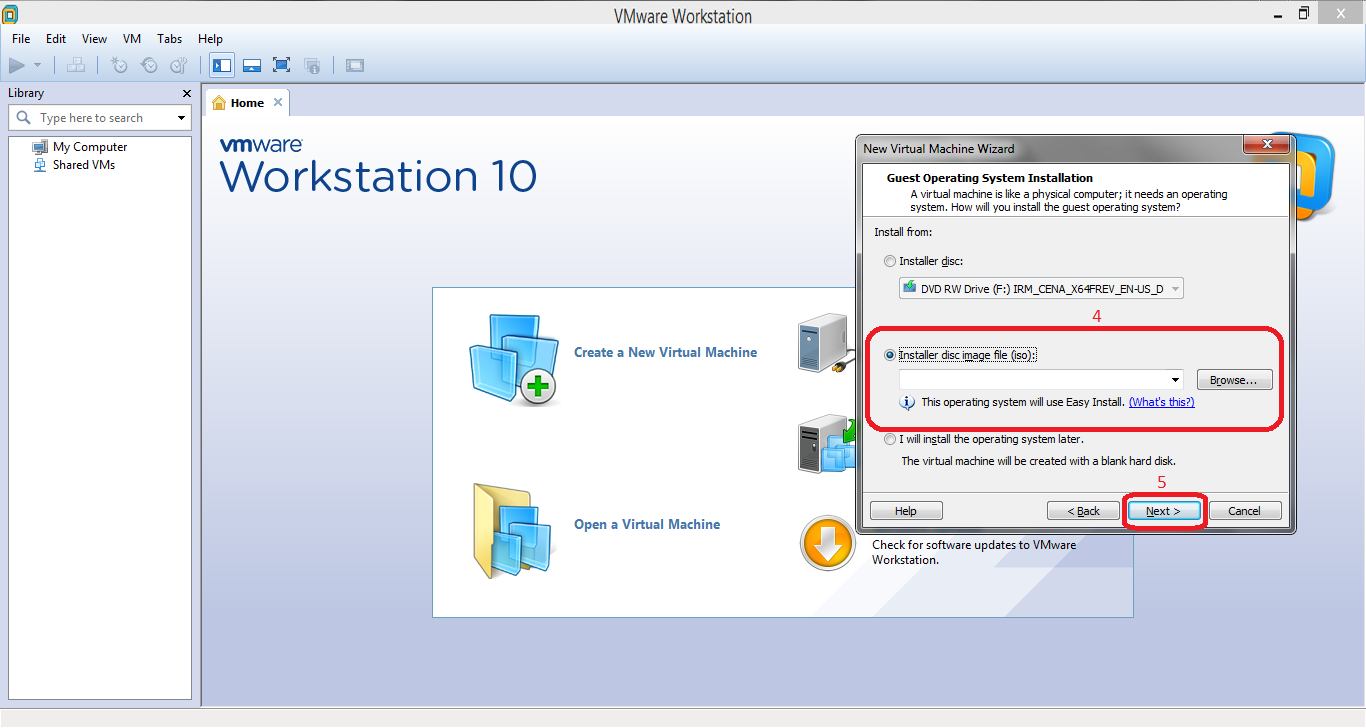The height and width of the screenshot is (728, 1366).
Task: Click the orange download updates icon
Action: tap(827, 544)
